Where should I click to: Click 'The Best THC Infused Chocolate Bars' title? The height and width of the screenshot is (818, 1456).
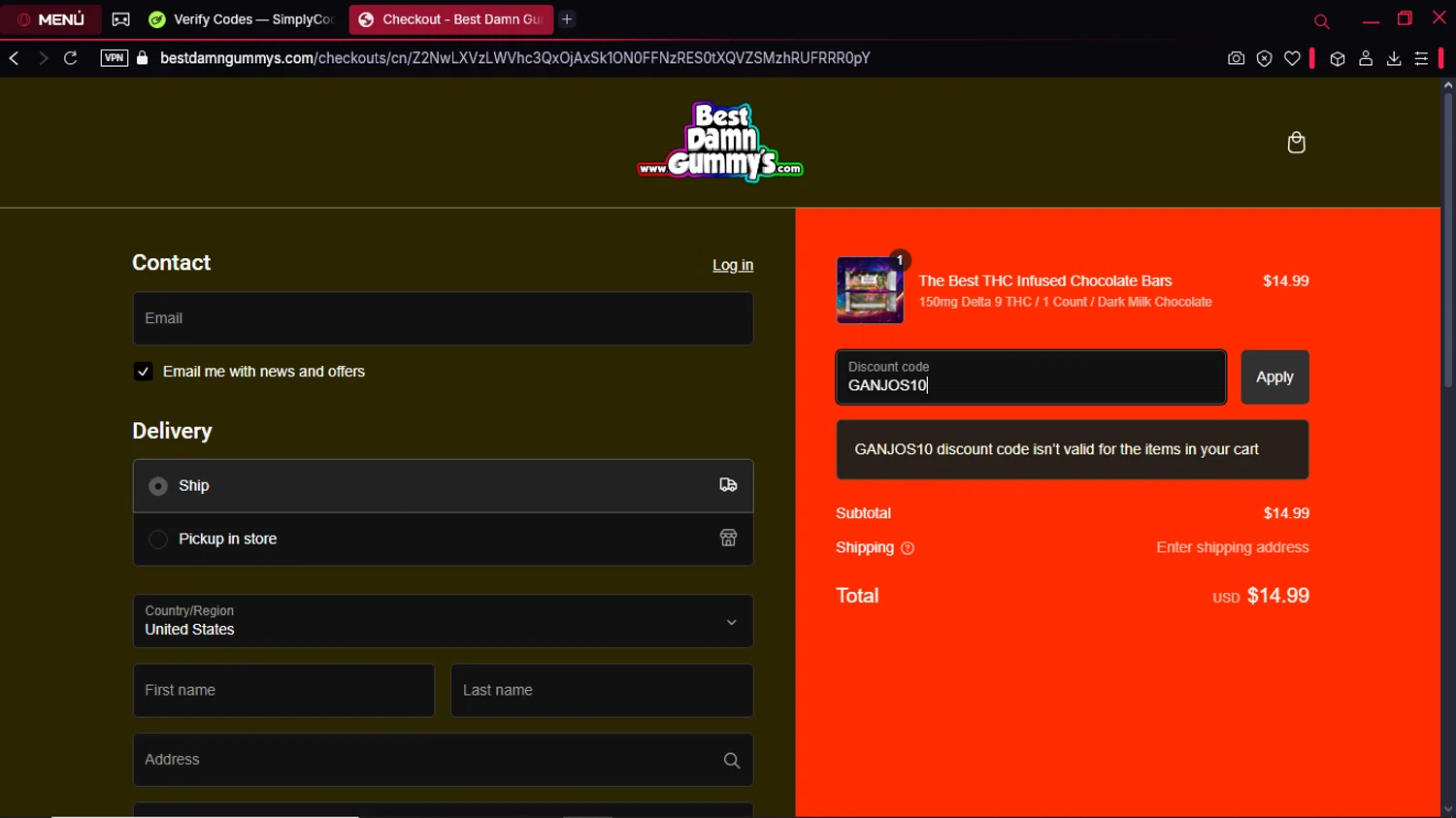pos(1045,280)
